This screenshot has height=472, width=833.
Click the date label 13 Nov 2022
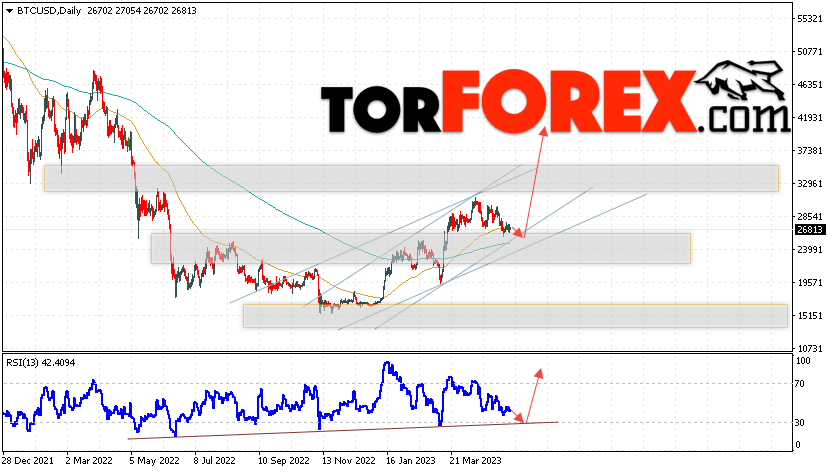348,460
